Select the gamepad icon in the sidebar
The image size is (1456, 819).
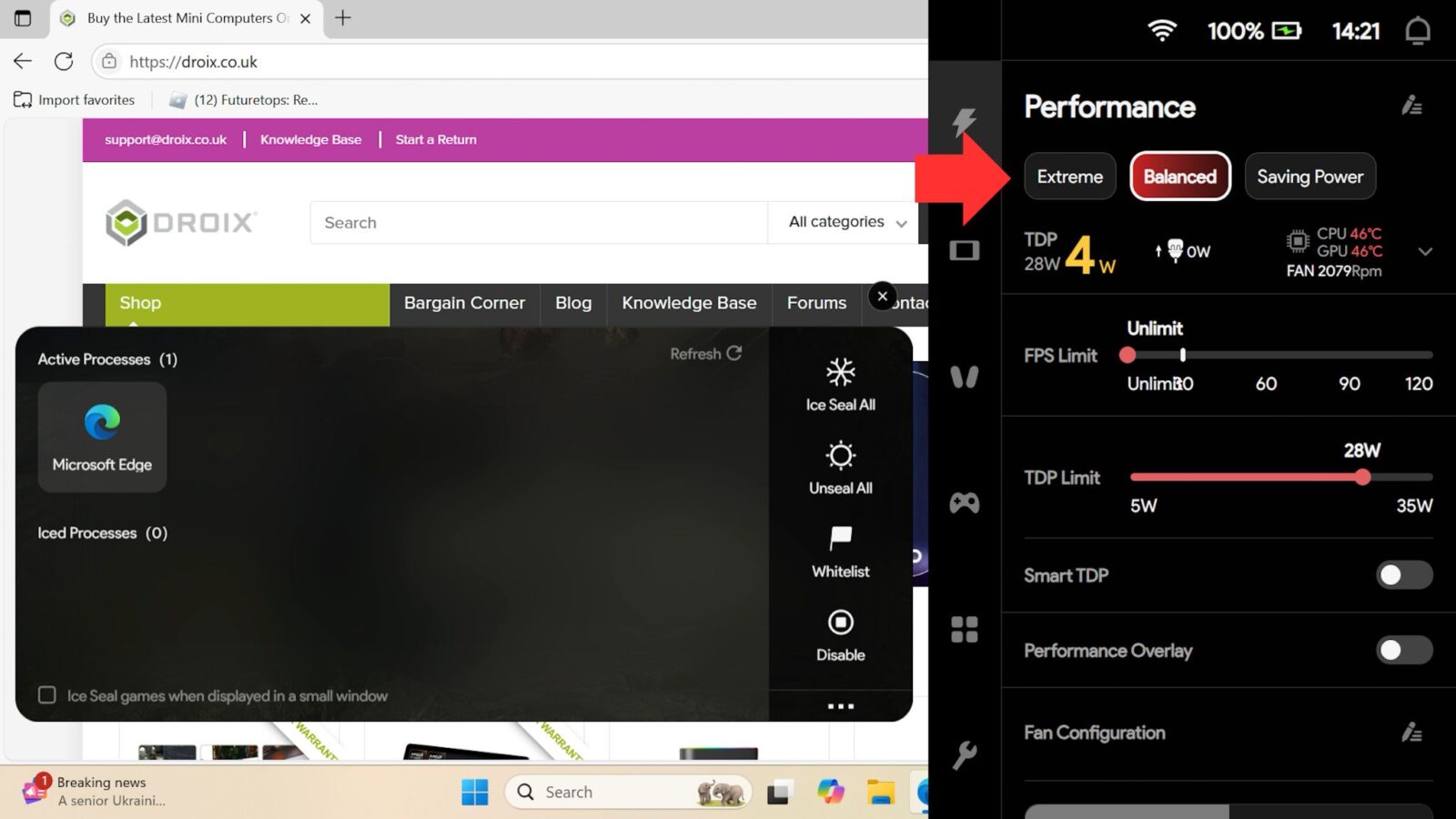[965, 502]
